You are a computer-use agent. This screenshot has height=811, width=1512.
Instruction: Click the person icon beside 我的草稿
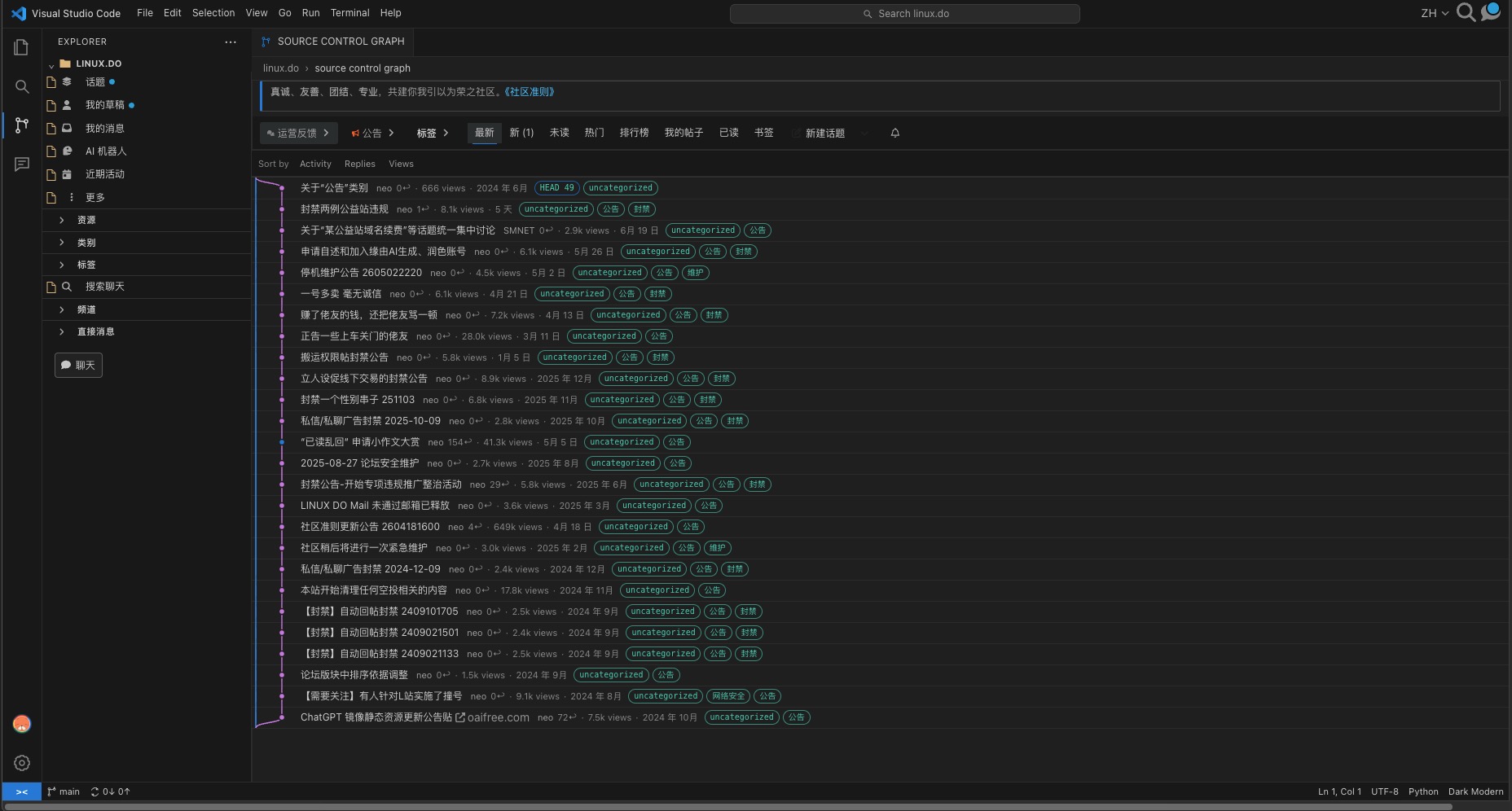coord(68,105)
